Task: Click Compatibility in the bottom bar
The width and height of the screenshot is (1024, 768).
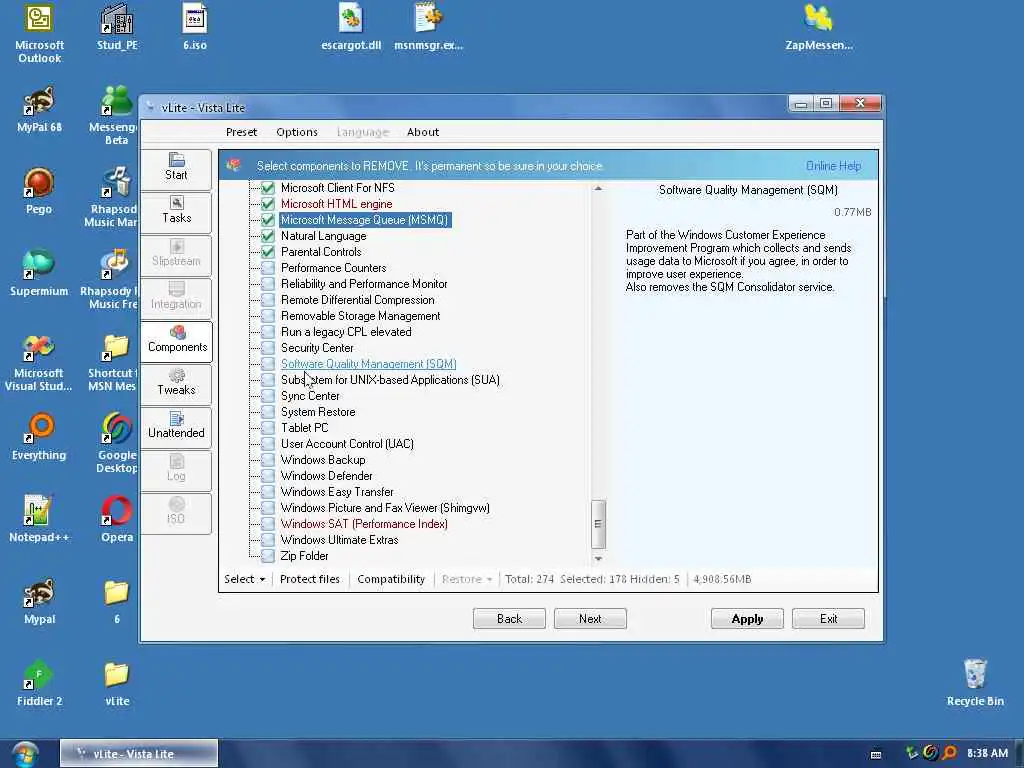Action: pos(391,579)
